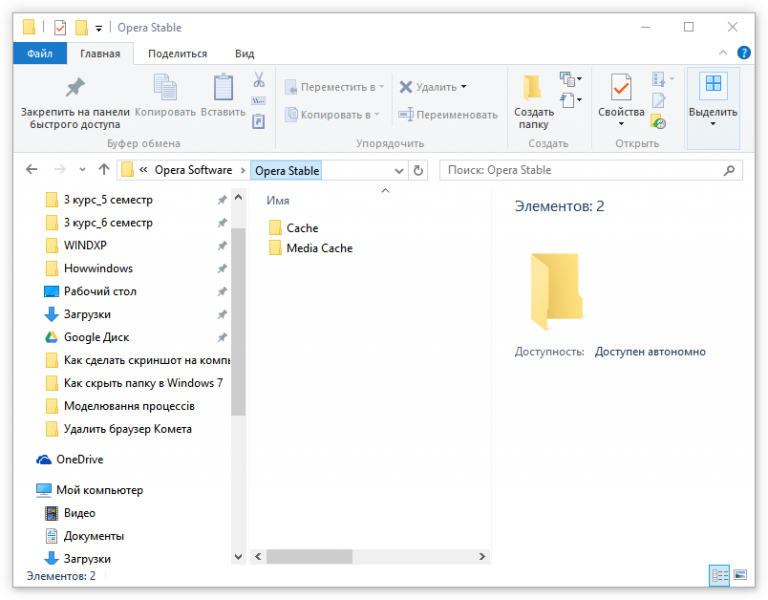Click the Copy path icon below scissors
The height and width of the screenshot is (600, 768).
click(258, 101)
